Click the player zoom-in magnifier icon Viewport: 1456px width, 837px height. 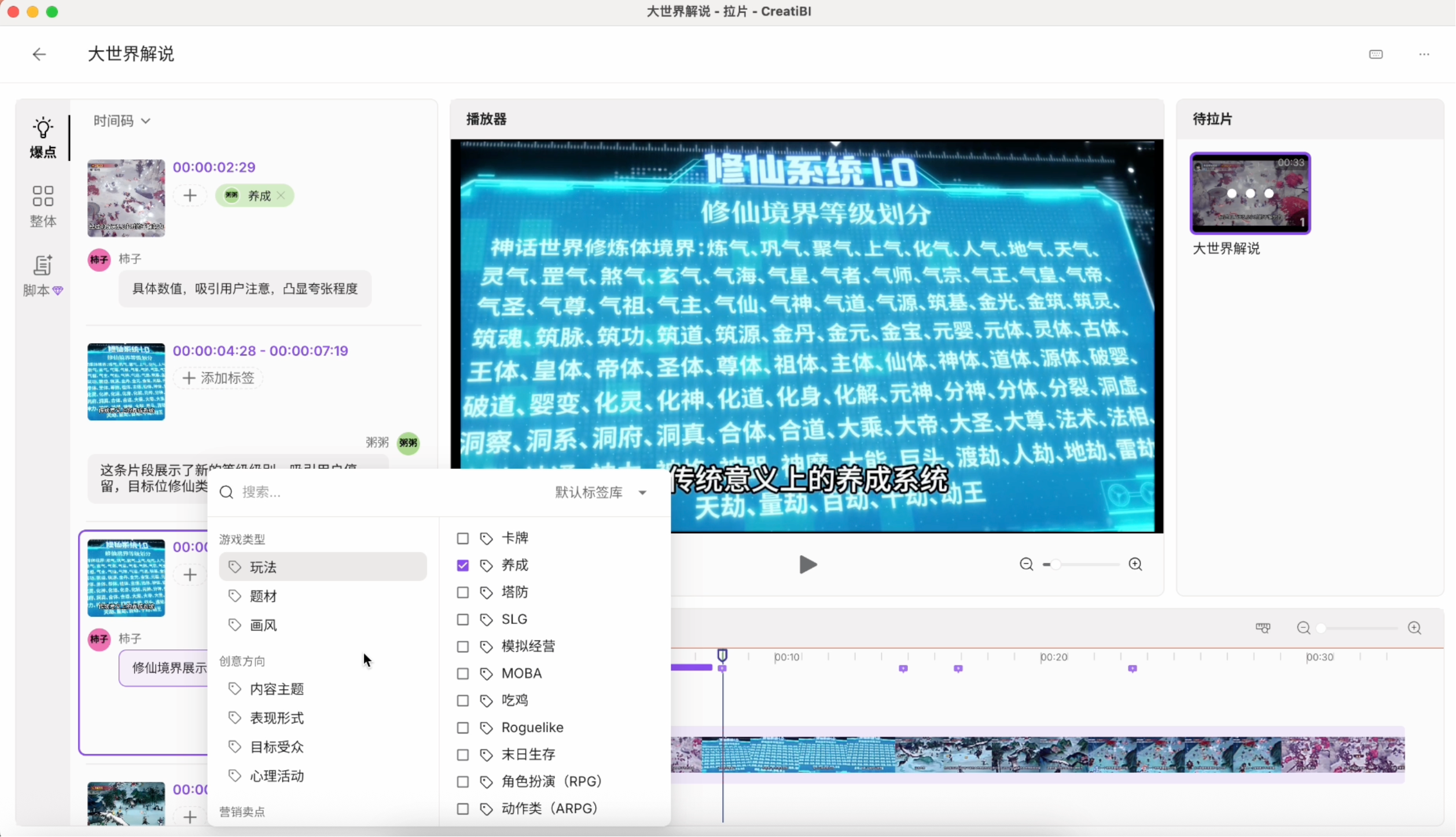pos(1135,564)
